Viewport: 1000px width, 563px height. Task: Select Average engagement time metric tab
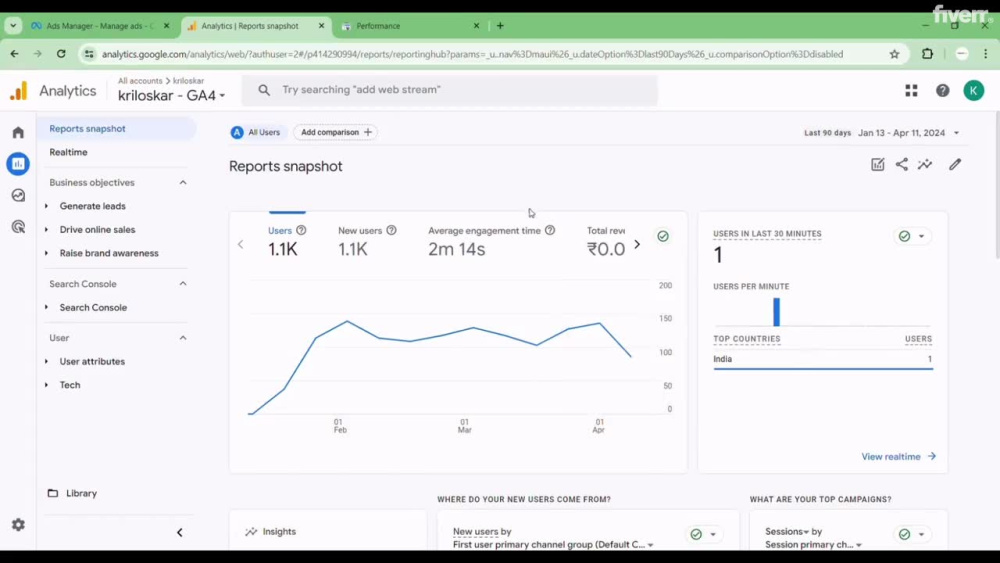click(x=492, y=240)
